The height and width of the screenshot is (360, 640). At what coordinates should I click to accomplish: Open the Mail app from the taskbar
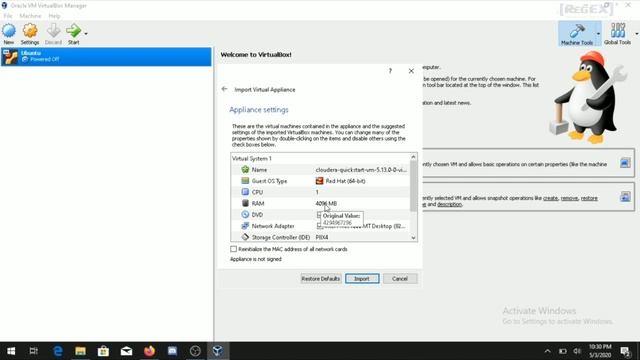(x=127, y=351)
